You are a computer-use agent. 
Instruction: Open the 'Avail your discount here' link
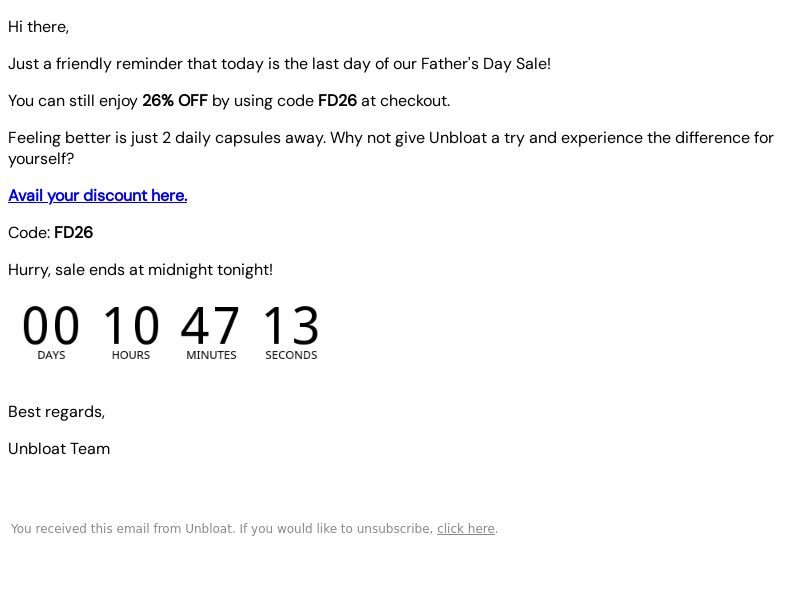click(x=97, y=196)
